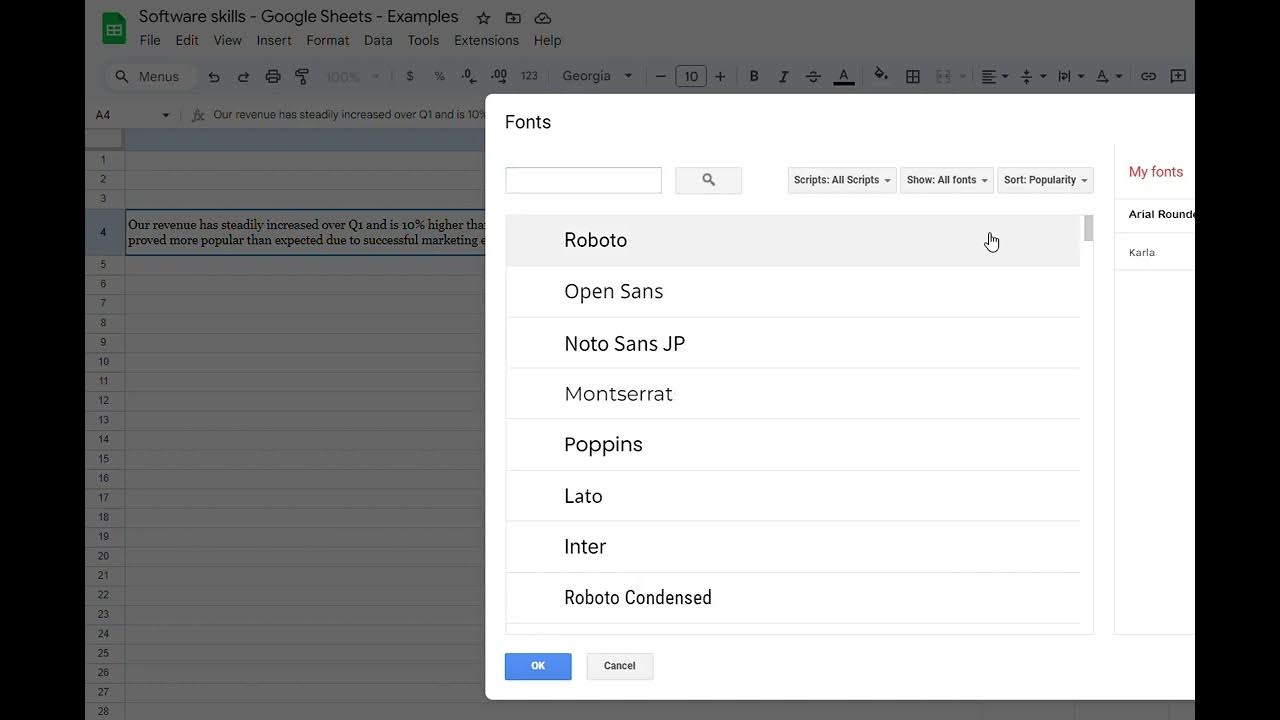
Task: Select the Montserrat font
Action: coord(793,394)
